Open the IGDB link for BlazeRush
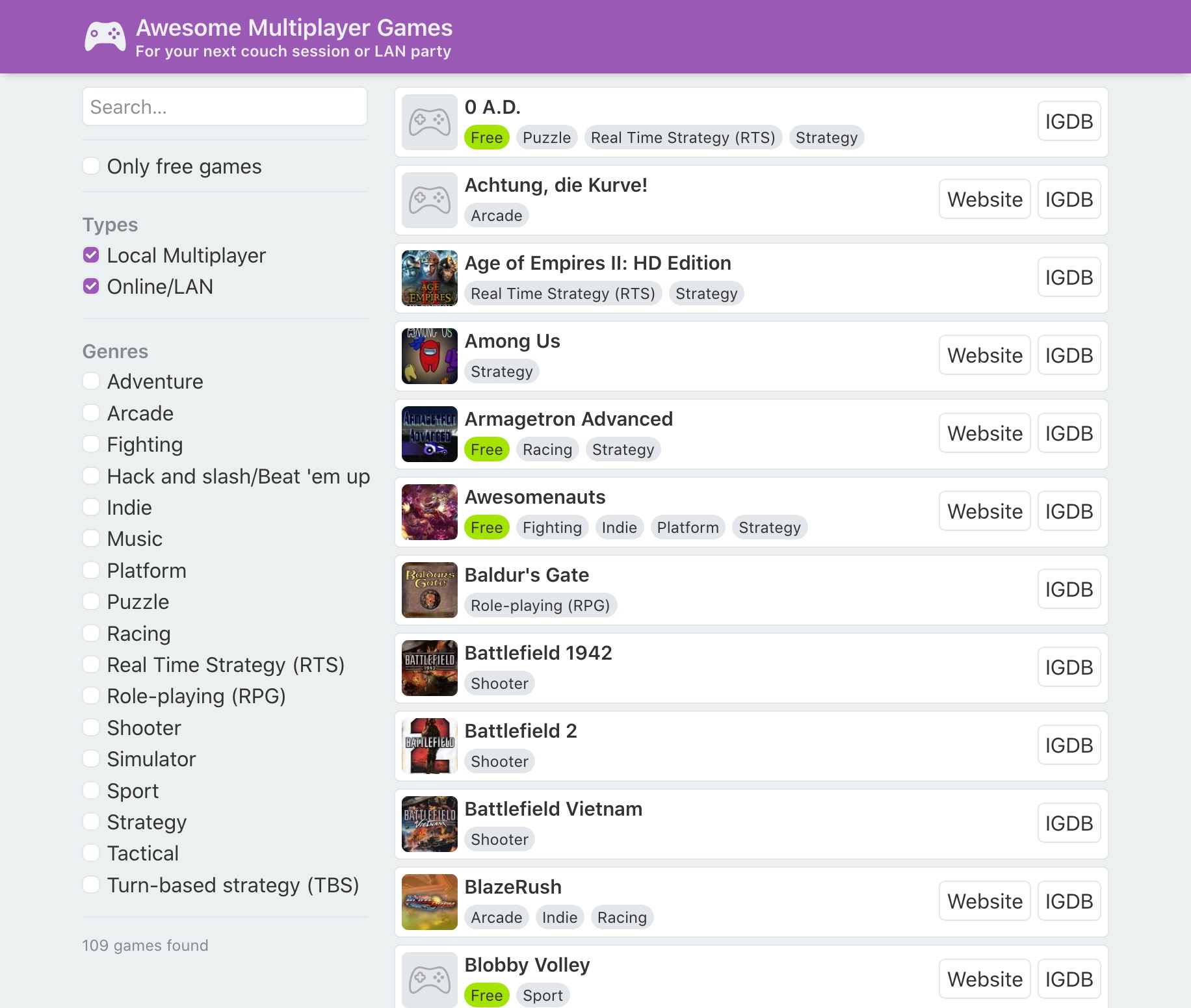The height and width of the screenshot is (1008, 1191). click(x=1069, y=901)
